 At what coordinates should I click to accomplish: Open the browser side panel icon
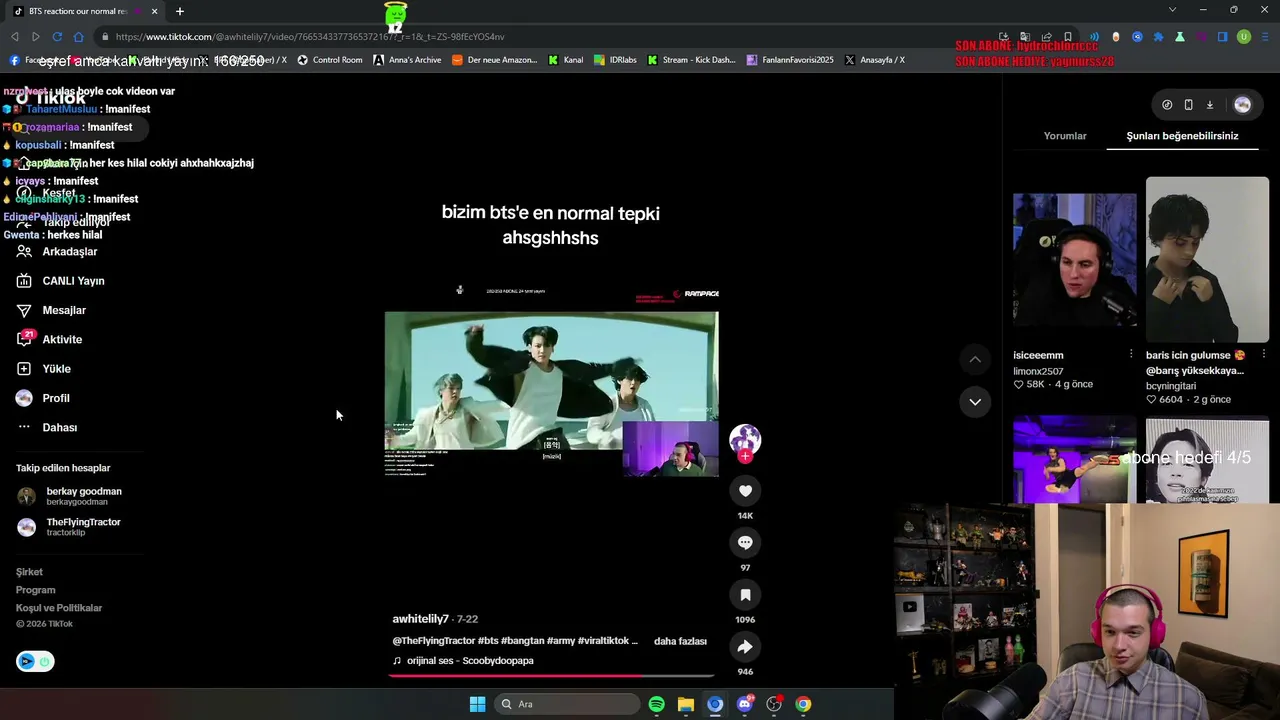(1222, 37)
